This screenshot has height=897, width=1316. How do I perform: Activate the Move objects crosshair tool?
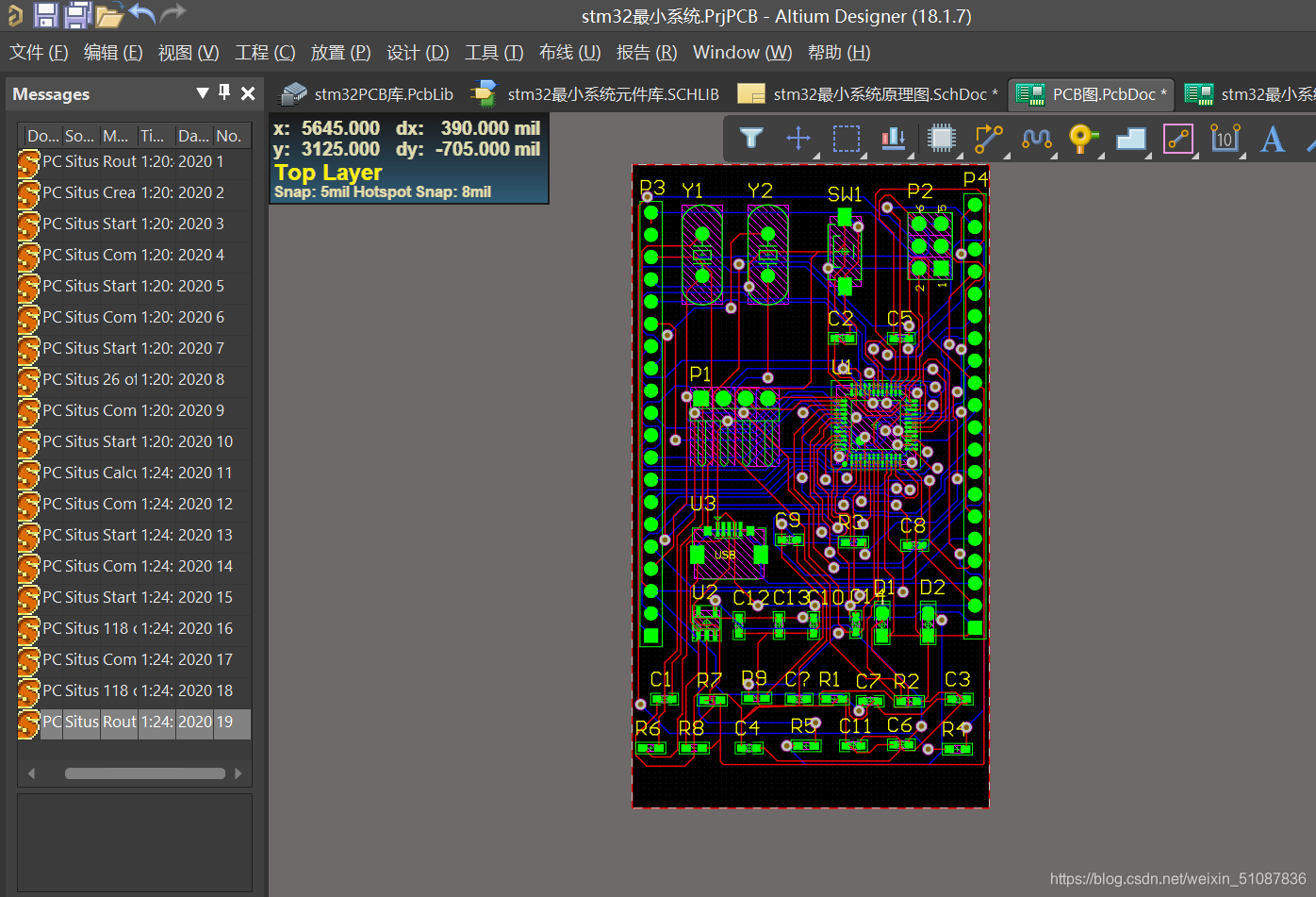(798, 139)
